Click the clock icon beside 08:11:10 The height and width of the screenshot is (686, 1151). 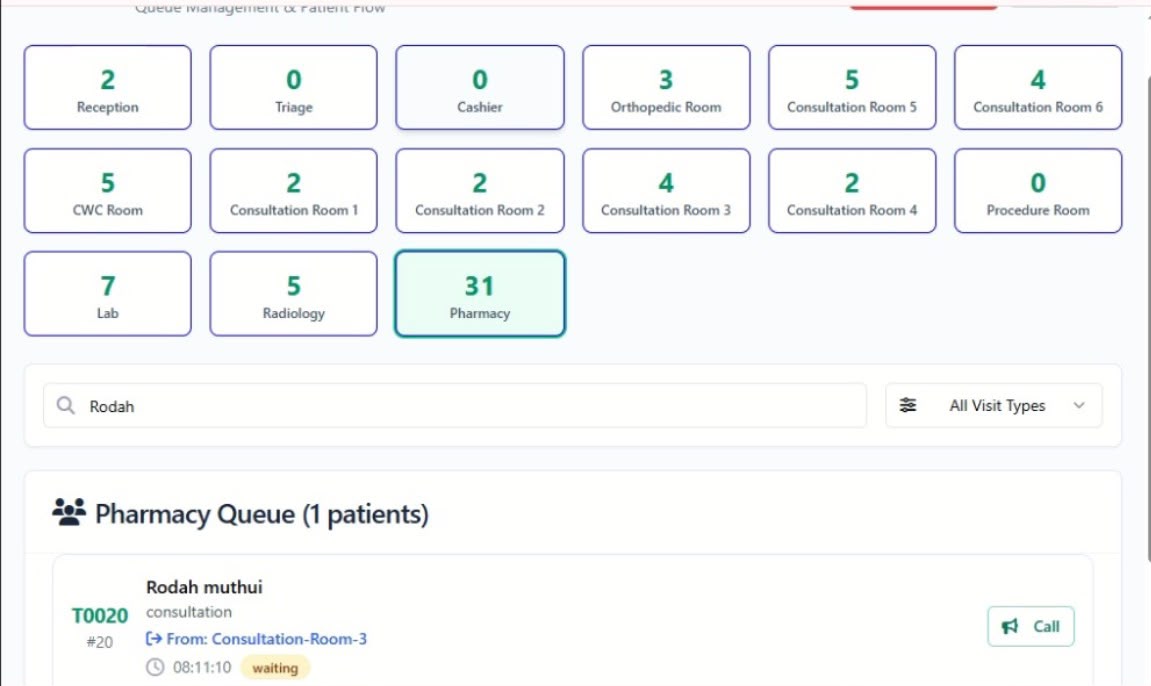[x=155, y=667]
